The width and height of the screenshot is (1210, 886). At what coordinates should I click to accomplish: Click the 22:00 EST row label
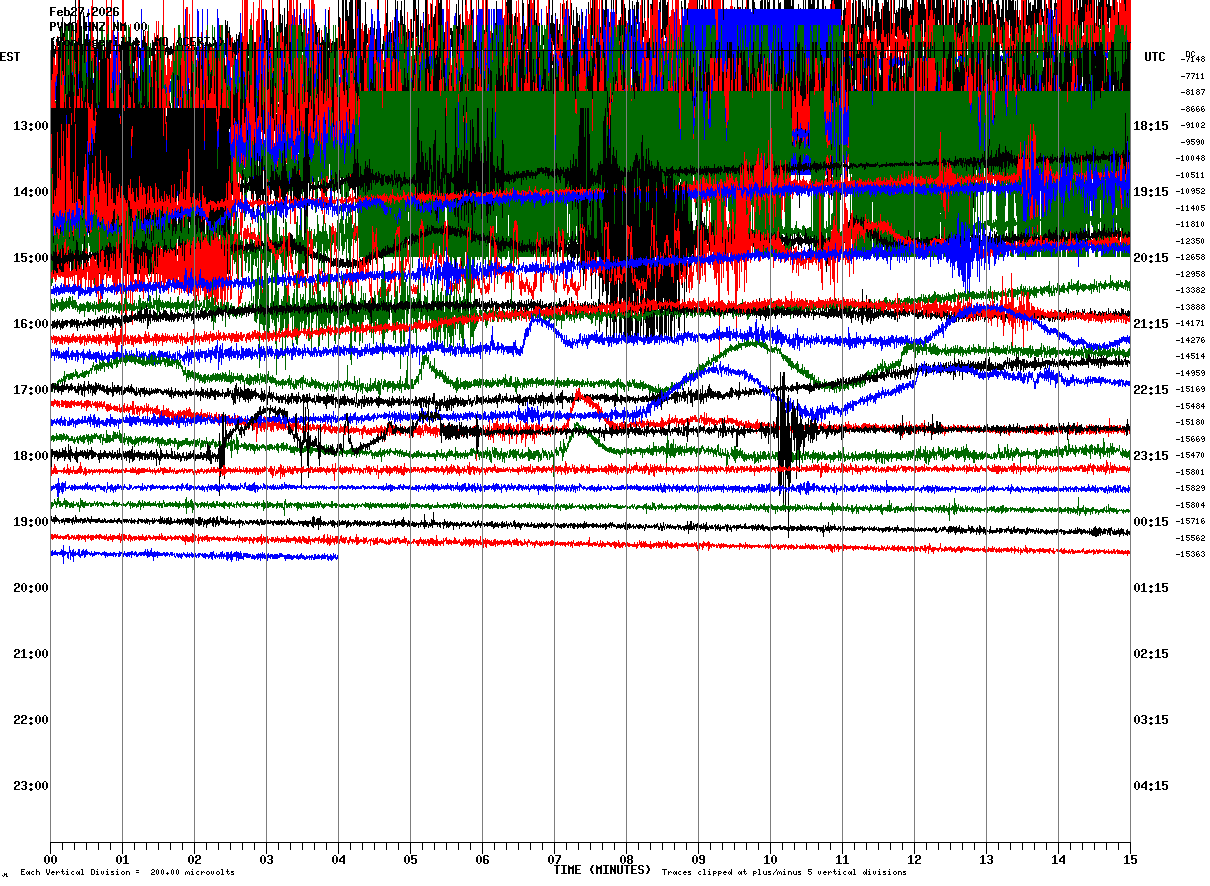(31, 720)
